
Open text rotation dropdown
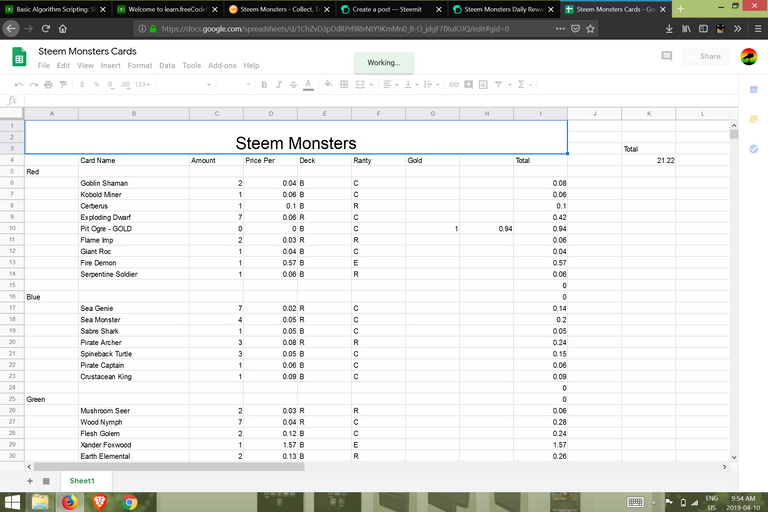click(x=432, y=85)
